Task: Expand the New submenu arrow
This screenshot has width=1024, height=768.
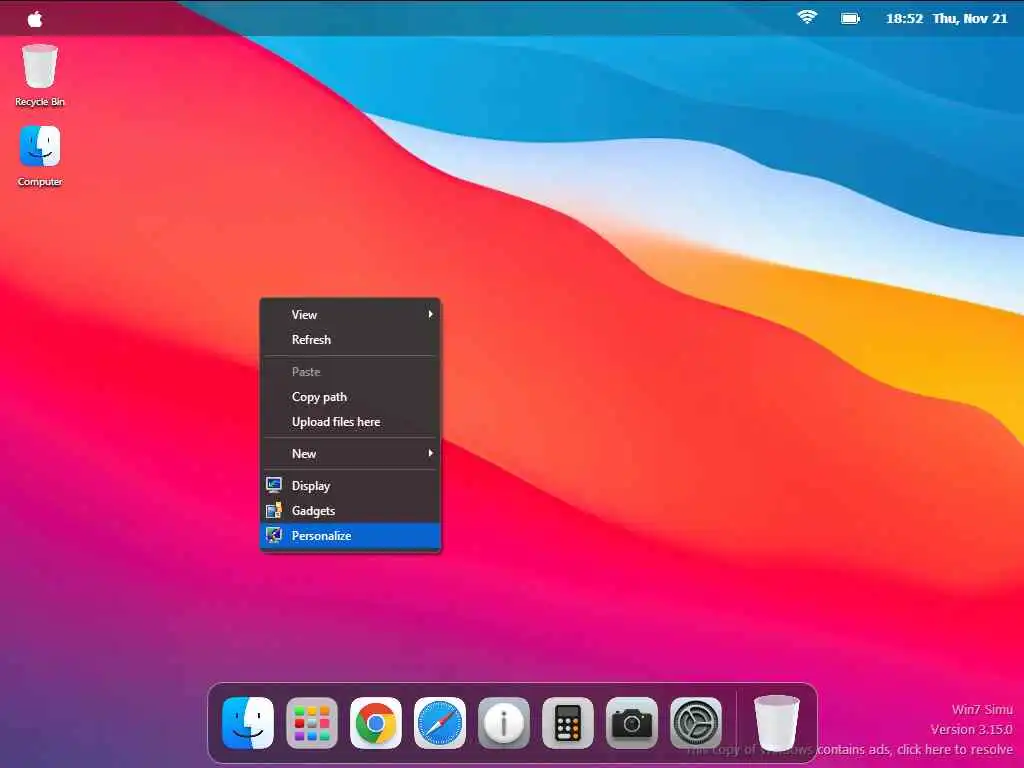Action: pyautogui.click(x=430, y=453)
